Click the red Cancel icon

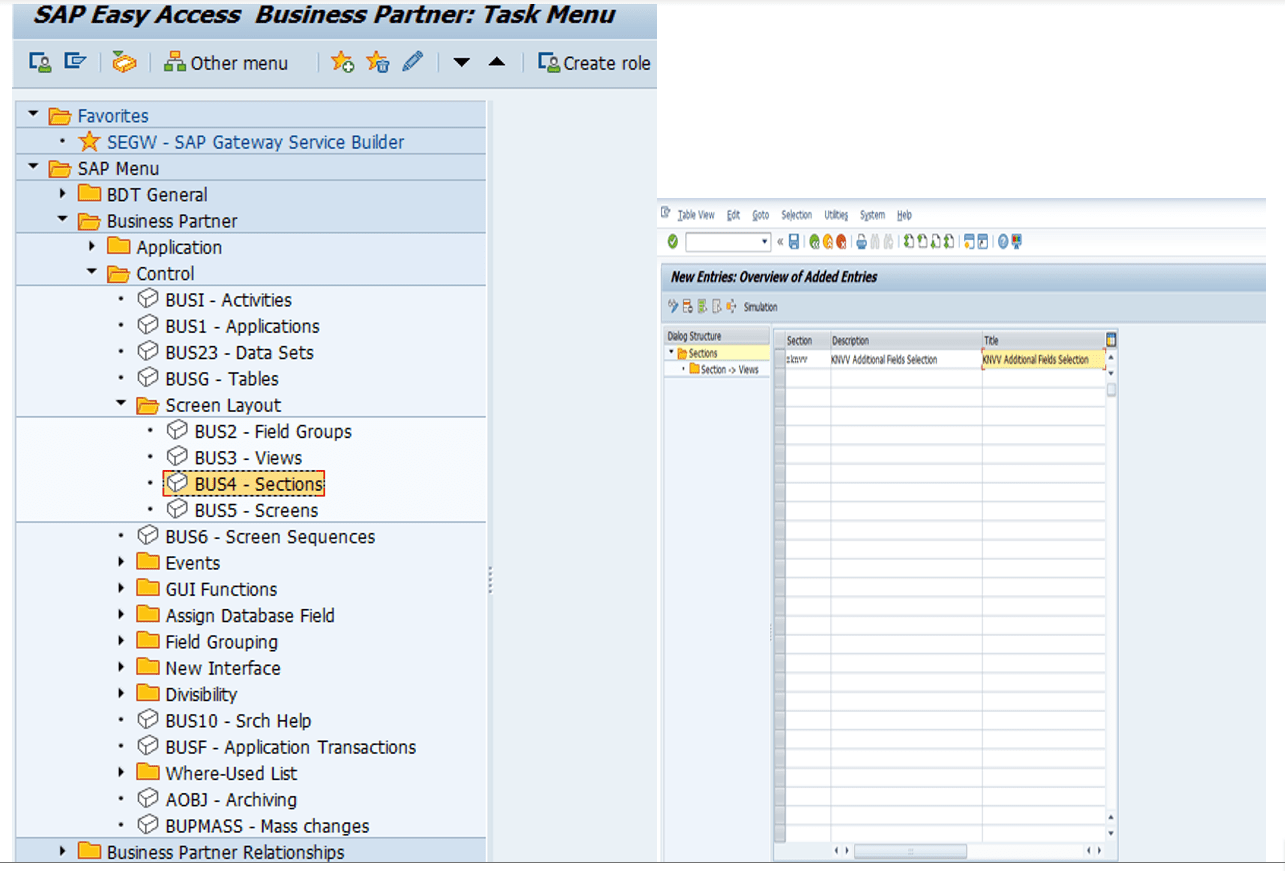(x=841, y=242)
